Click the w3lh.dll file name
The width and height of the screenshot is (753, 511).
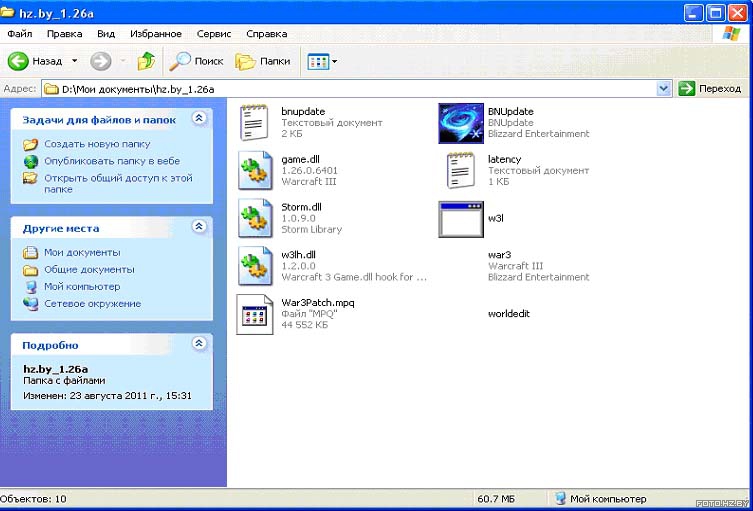pyautogui.click(x=298, y=255)
